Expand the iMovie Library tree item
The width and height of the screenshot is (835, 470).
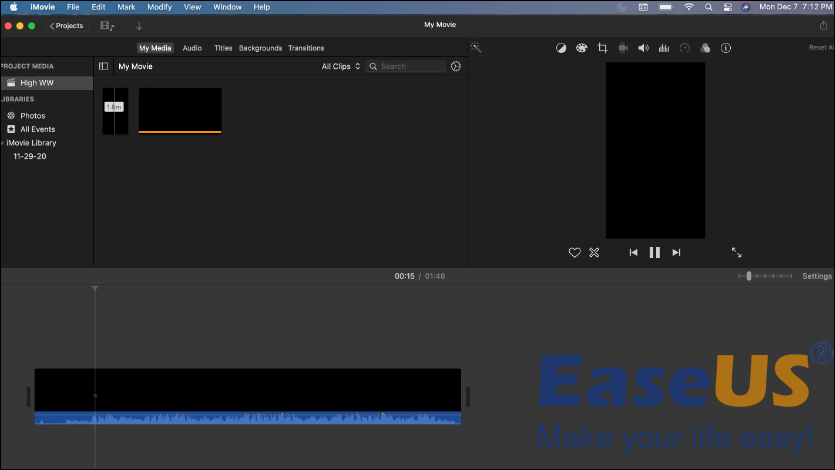pos(2,143)
